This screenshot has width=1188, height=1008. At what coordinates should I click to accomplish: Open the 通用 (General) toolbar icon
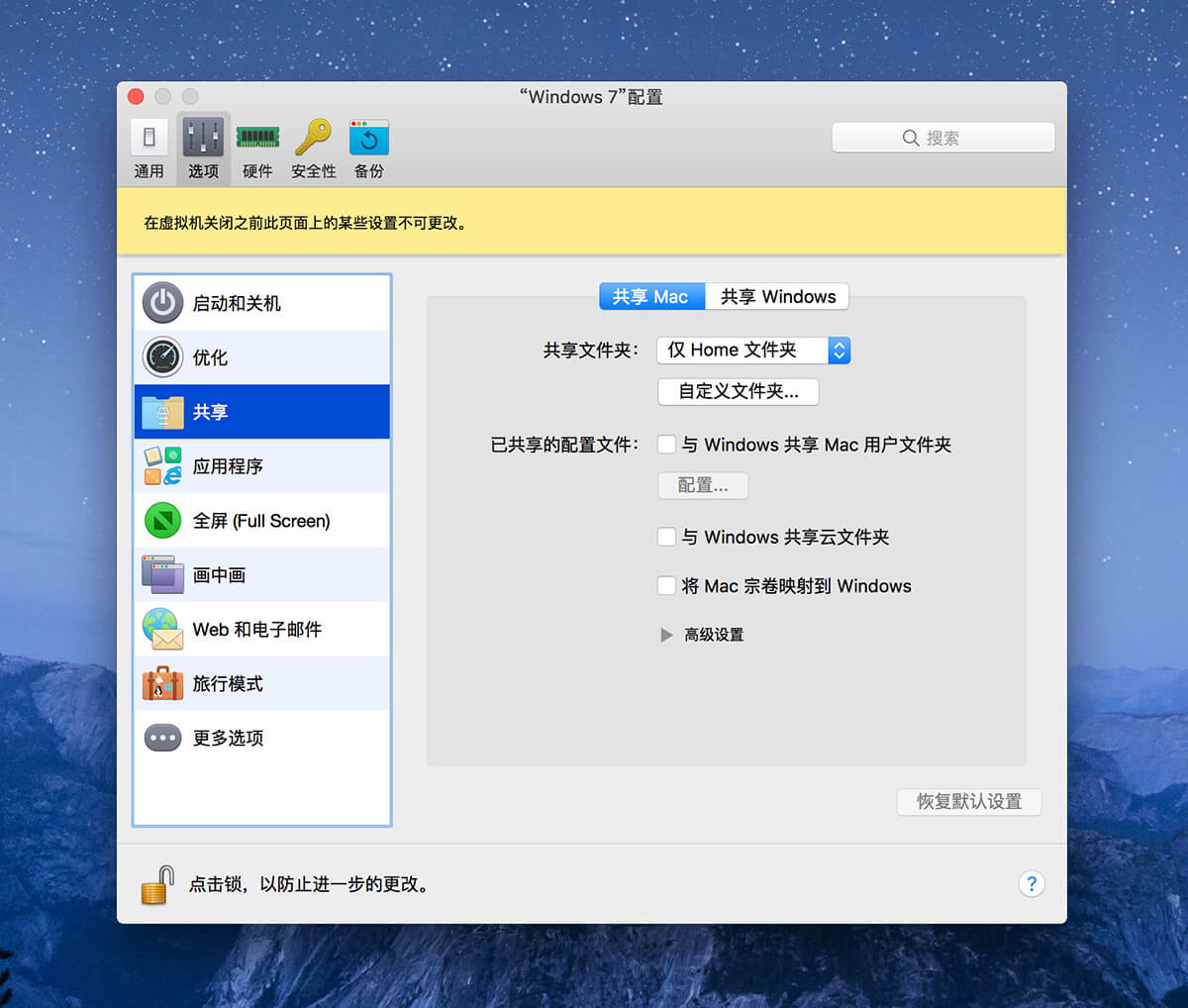(x=148, y=138)
